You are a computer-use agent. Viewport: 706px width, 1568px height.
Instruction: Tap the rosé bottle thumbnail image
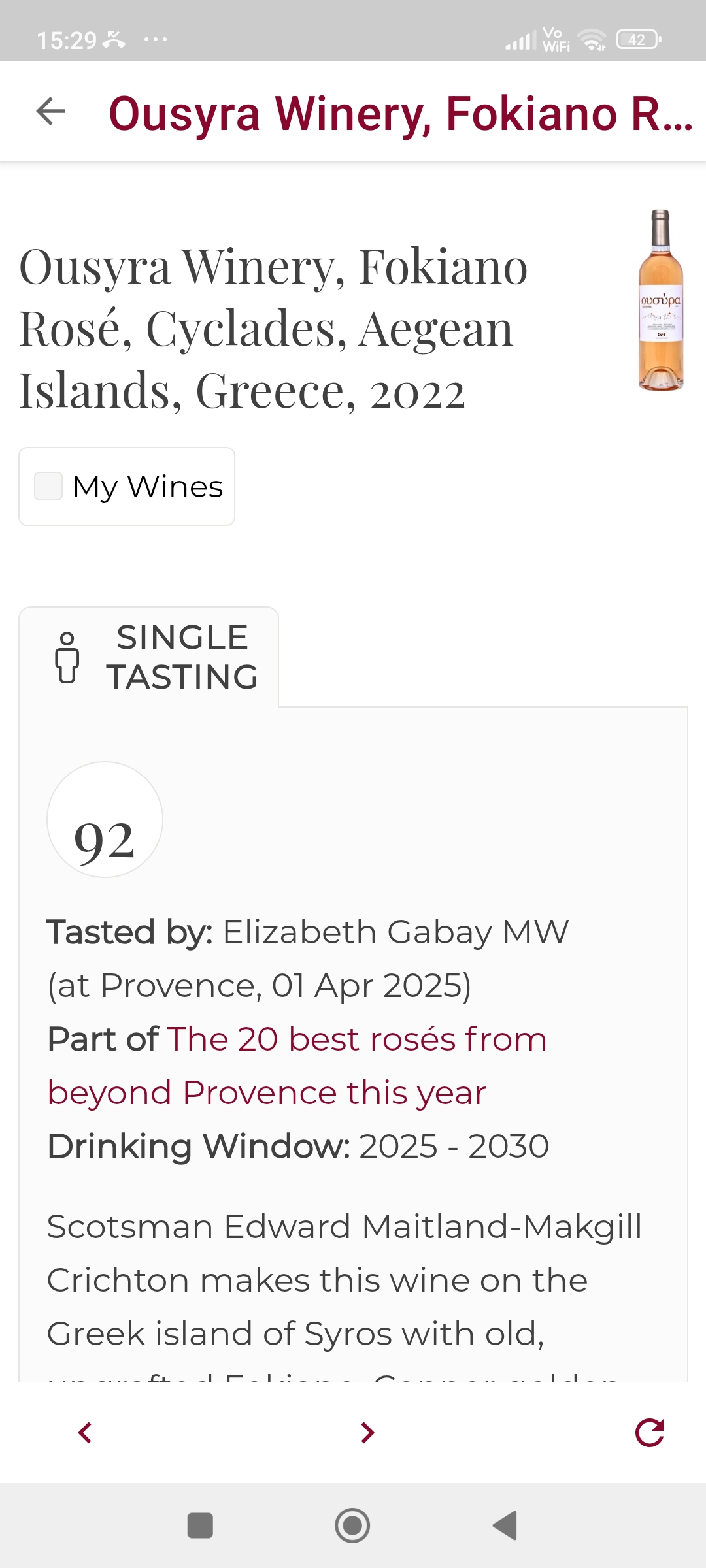(661, 301)
